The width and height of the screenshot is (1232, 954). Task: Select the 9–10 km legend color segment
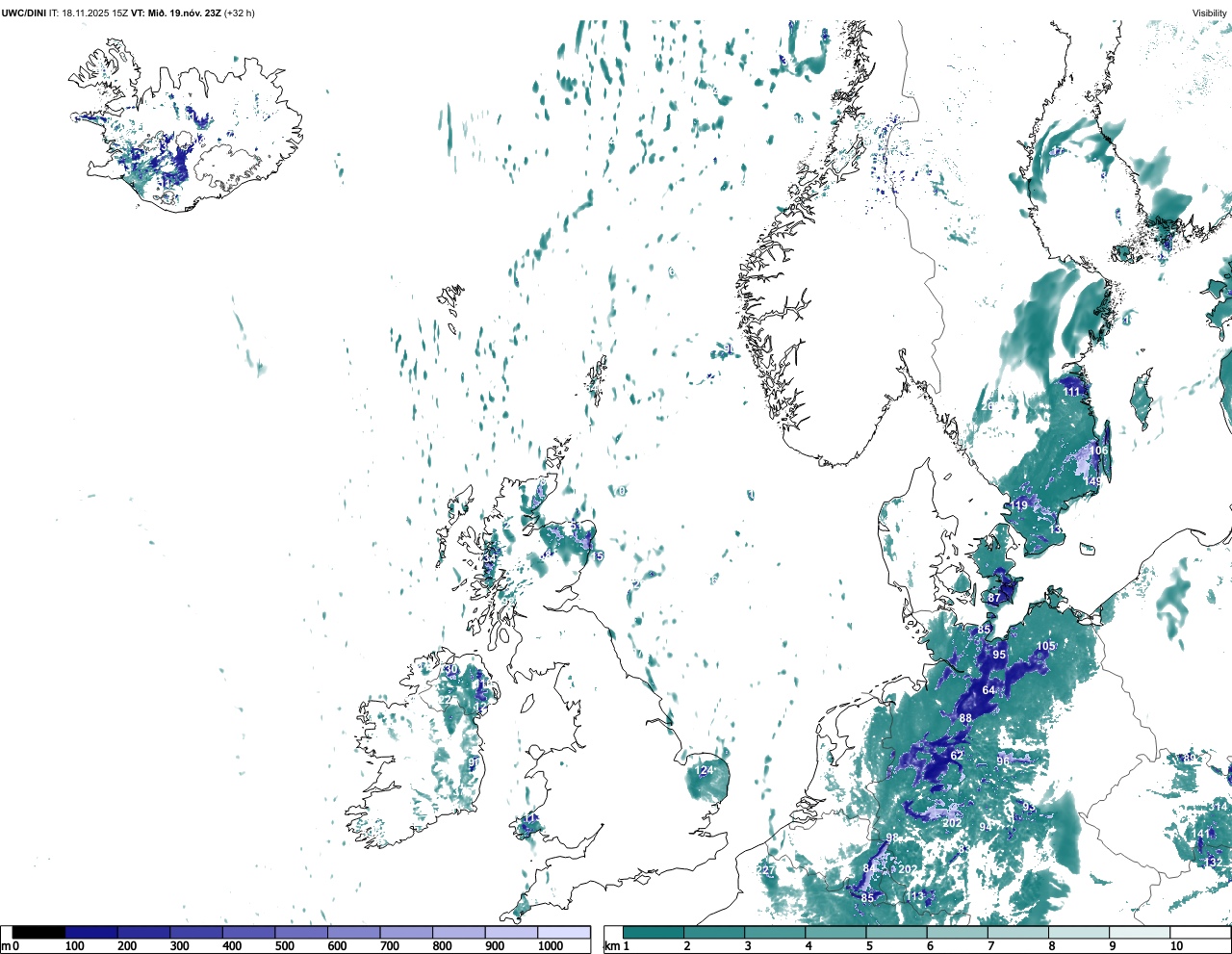click(1139, 932)
